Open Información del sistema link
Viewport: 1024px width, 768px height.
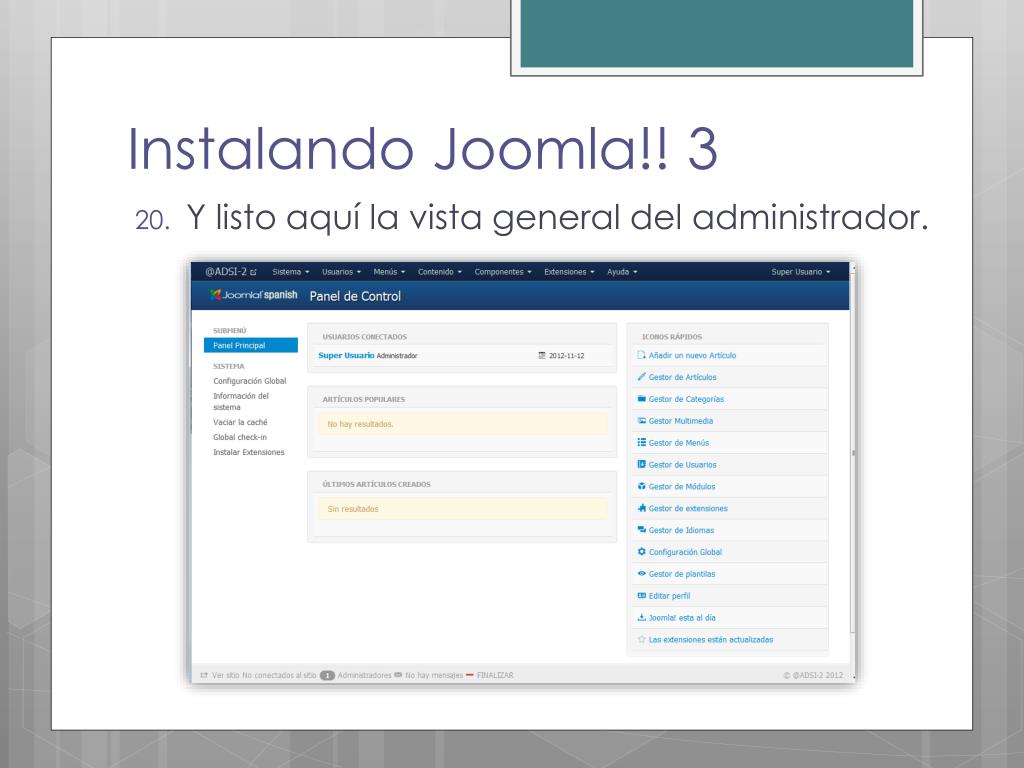tap(240, 401)
